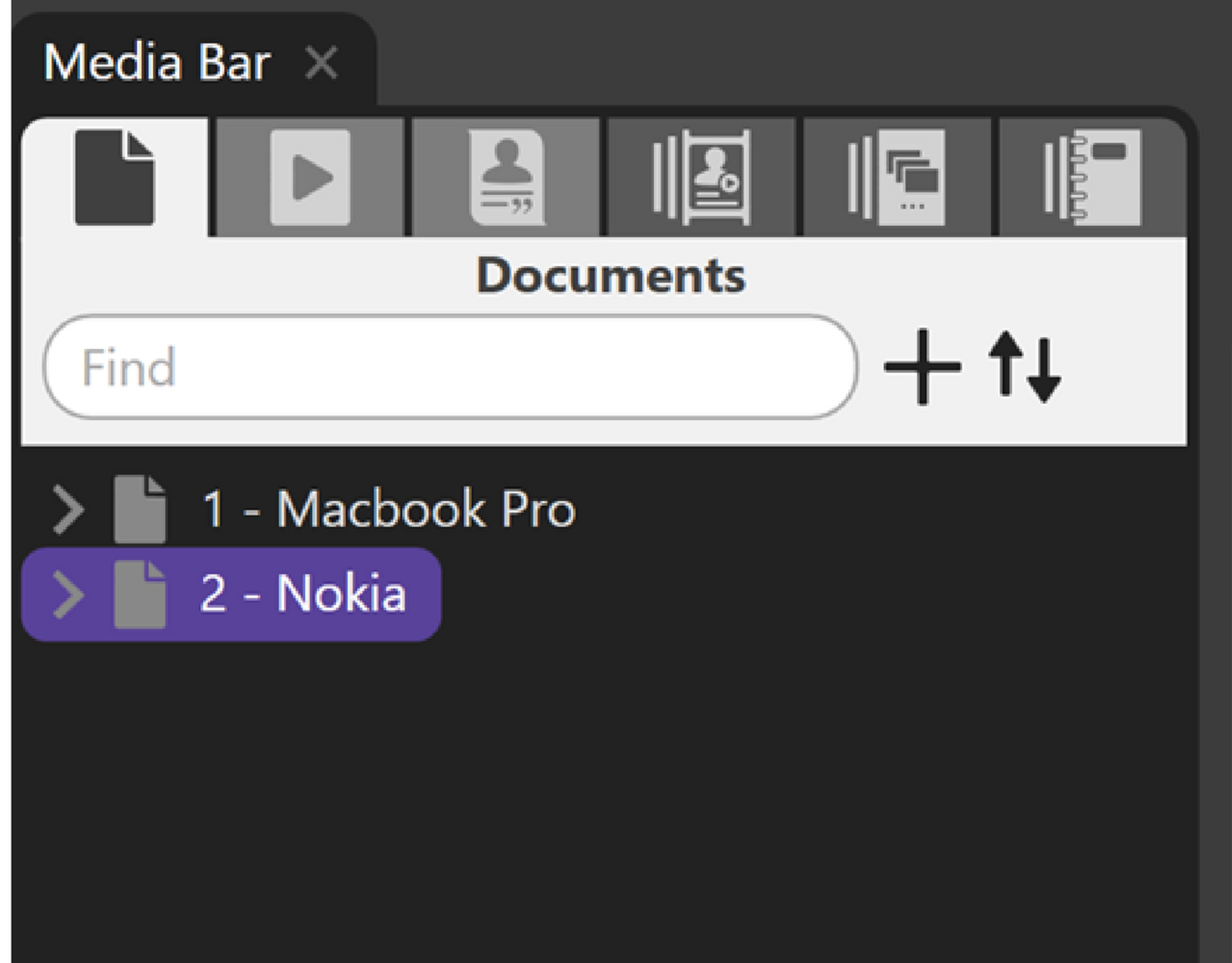Select the 1 - Macbook Pro label

tap(389, 510)
